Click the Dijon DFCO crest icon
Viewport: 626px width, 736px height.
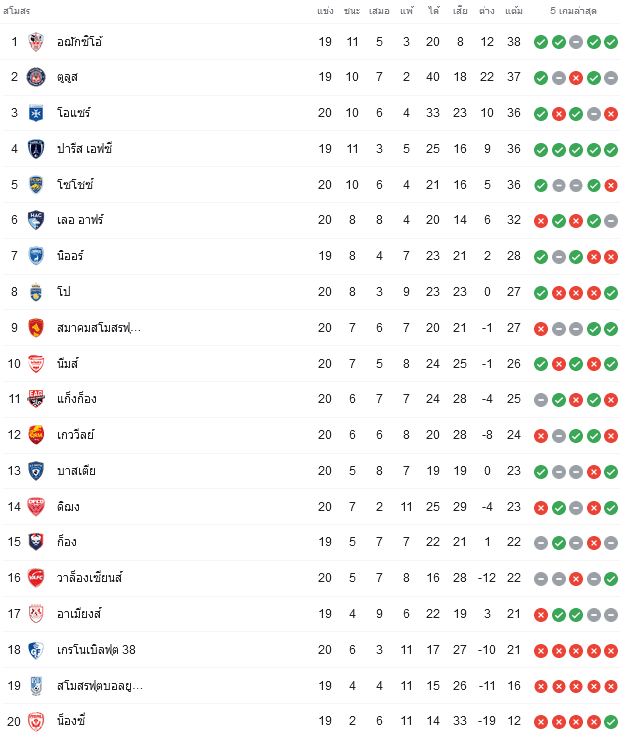click(36, 507)
